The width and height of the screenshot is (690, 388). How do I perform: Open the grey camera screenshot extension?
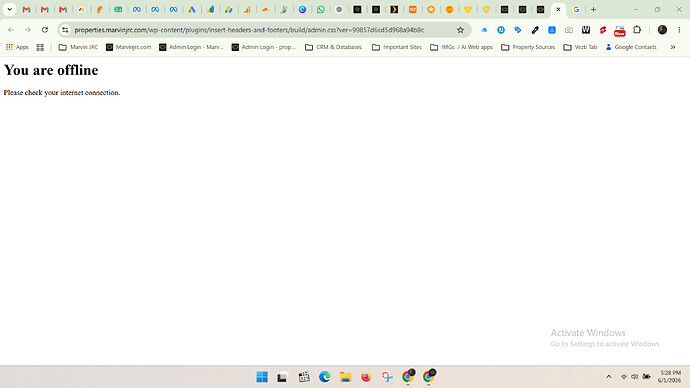tap(569, 30)
